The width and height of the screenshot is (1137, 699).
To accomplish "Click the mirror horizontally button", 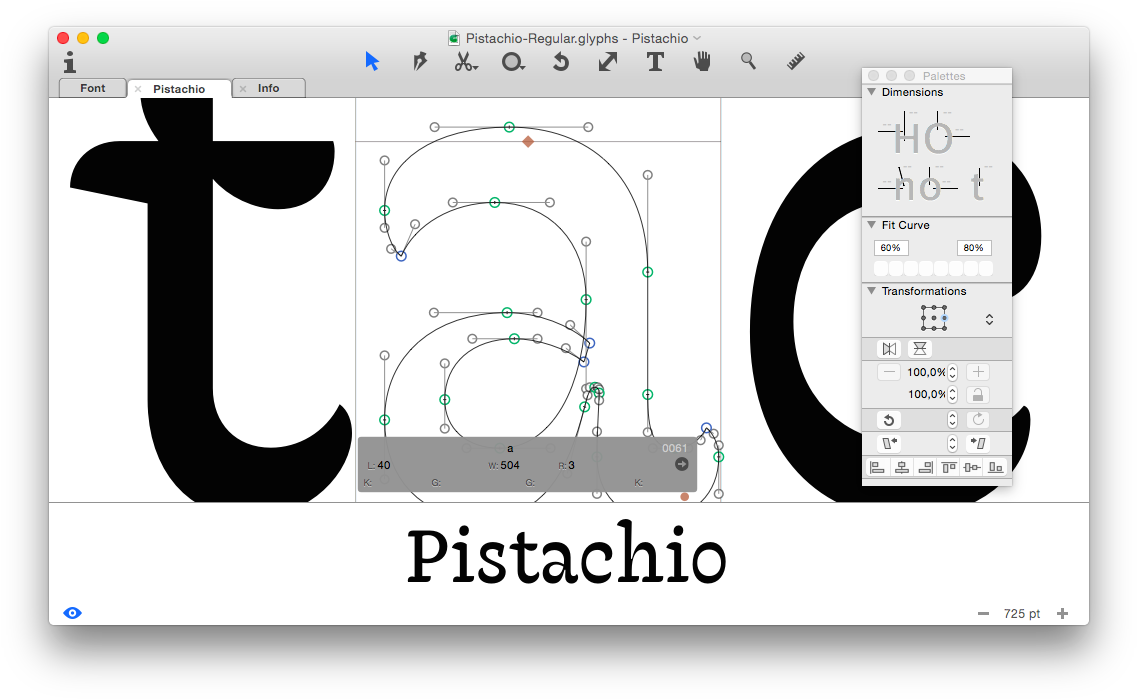I will [889, 349].
